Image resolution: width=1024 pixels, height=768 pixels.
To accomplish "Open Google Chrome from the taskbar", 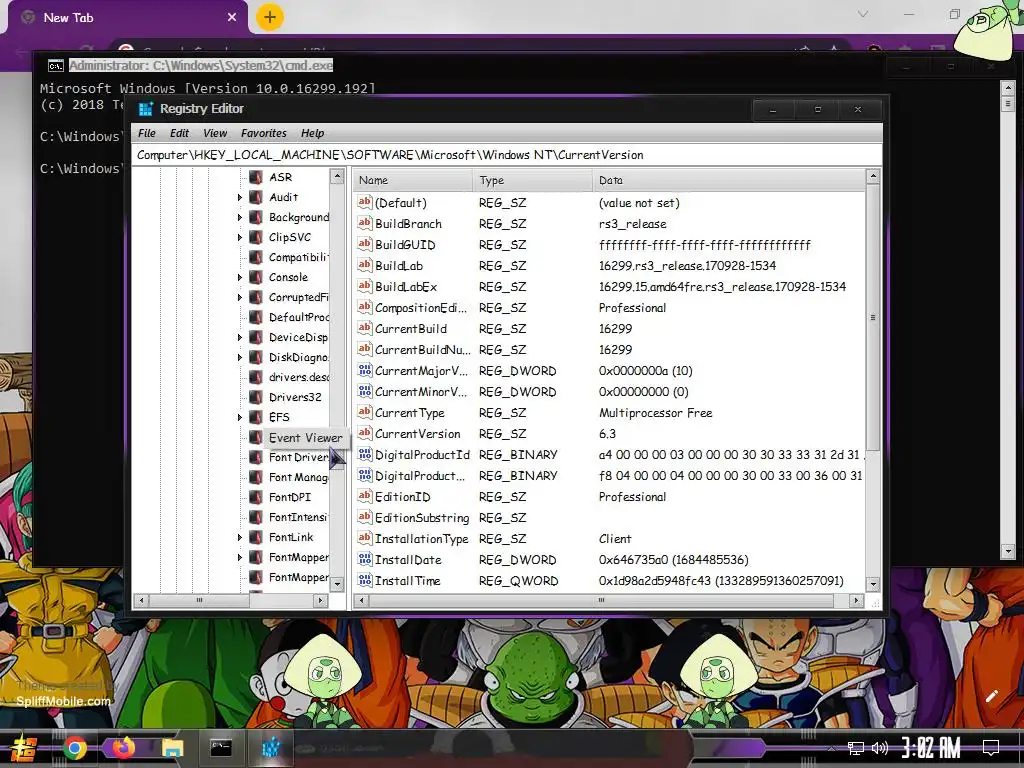I will click(x=74, y=748).
